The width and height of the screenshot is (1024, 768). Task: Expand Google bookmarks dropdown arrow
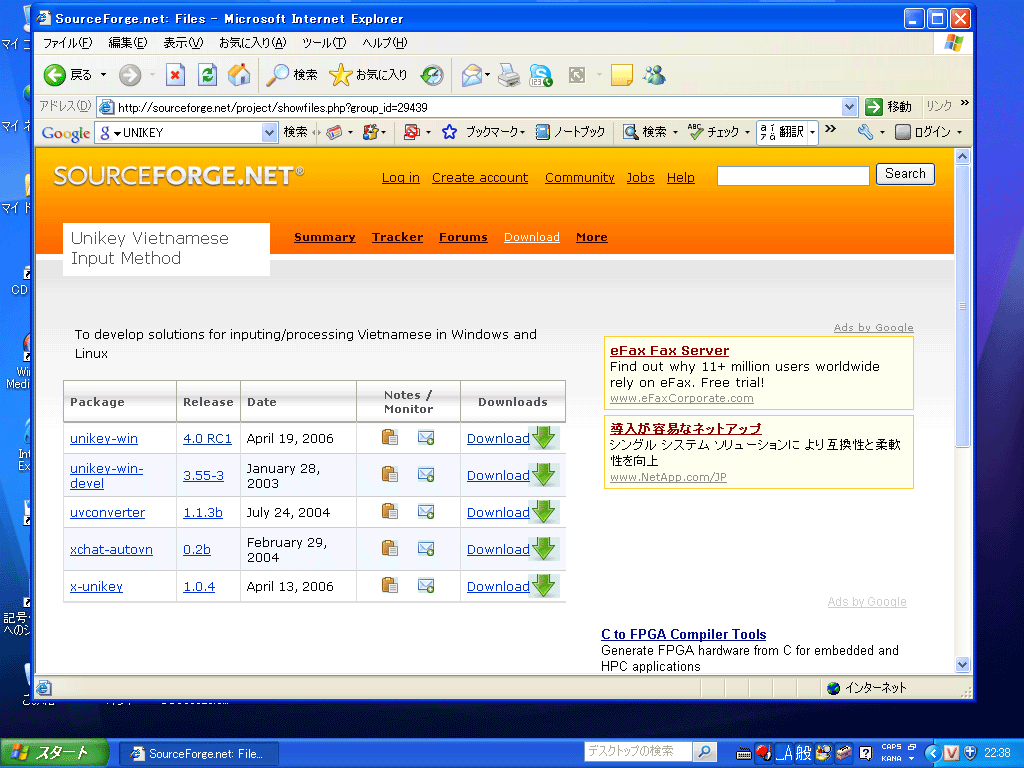(x=522, y=132)
